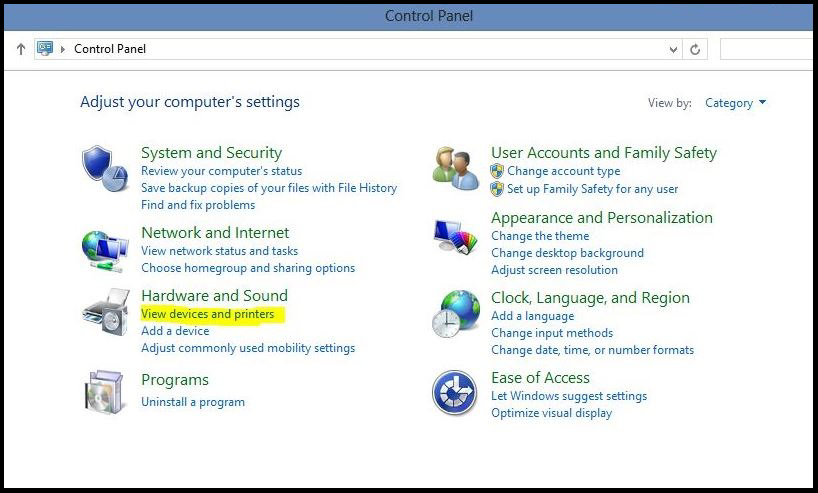Image resolution: width=818 pixels, height=493 pixels.
Task: Open View devices and printers
Action: [x=207, y=314]
